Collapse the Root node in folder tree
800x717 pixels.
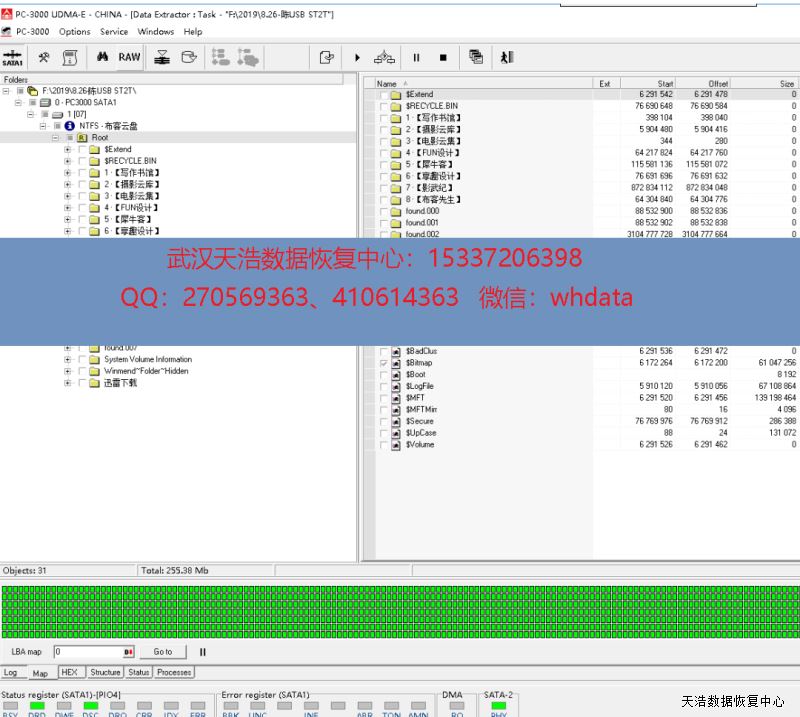coord(56,138)
